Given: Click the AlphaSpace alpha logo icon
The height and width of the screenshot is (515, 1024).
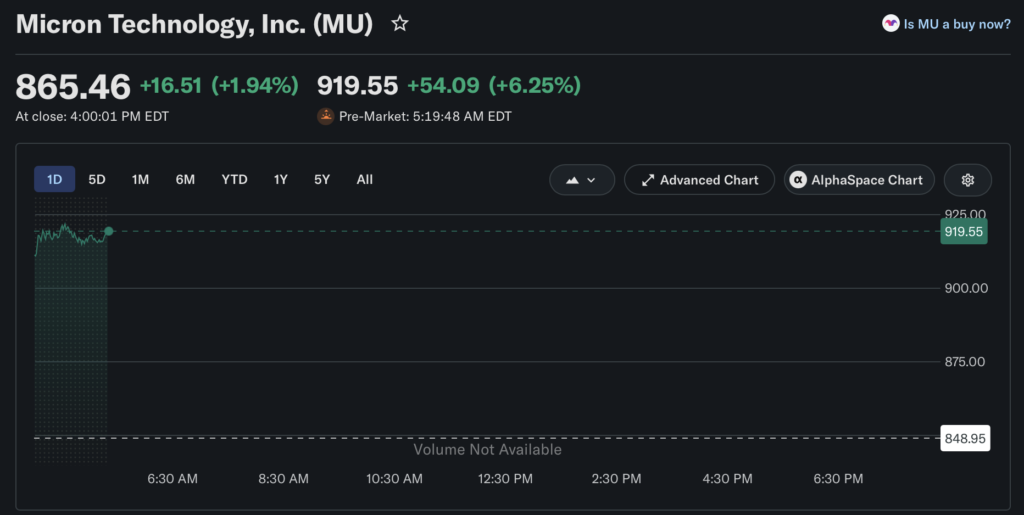Looking at the screenshot, I should pos(797,180).
